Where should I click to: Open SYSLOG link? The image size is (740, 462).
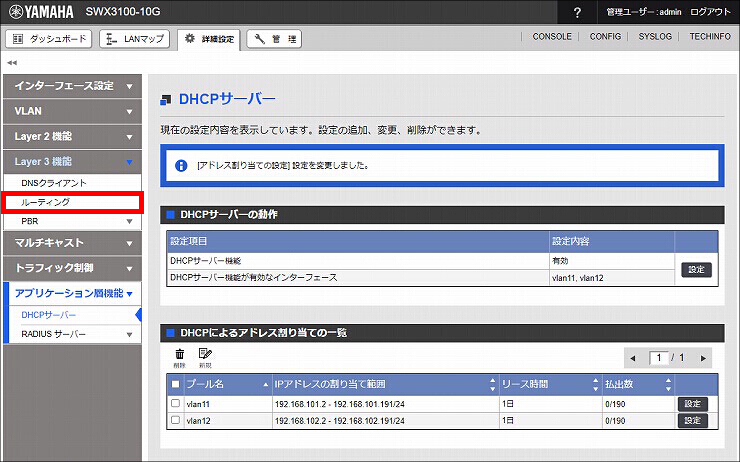click(655, 36)
